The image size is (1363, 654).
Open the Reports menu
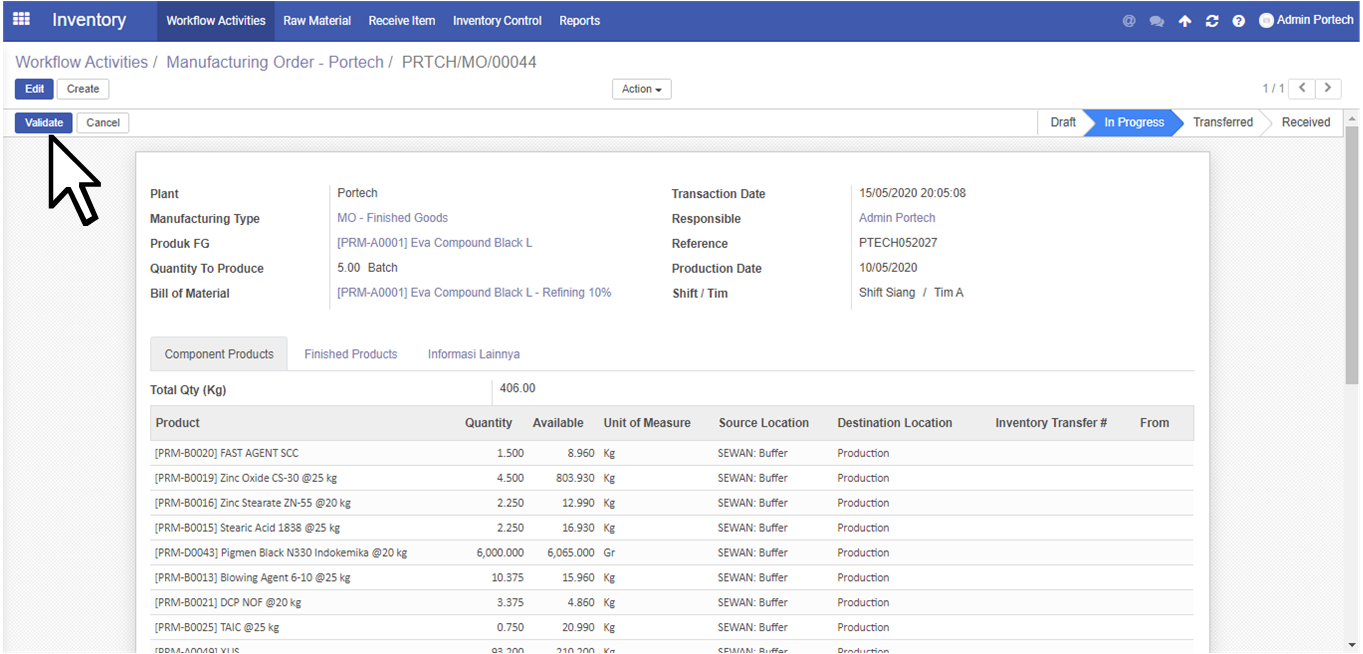pos(579,21)
